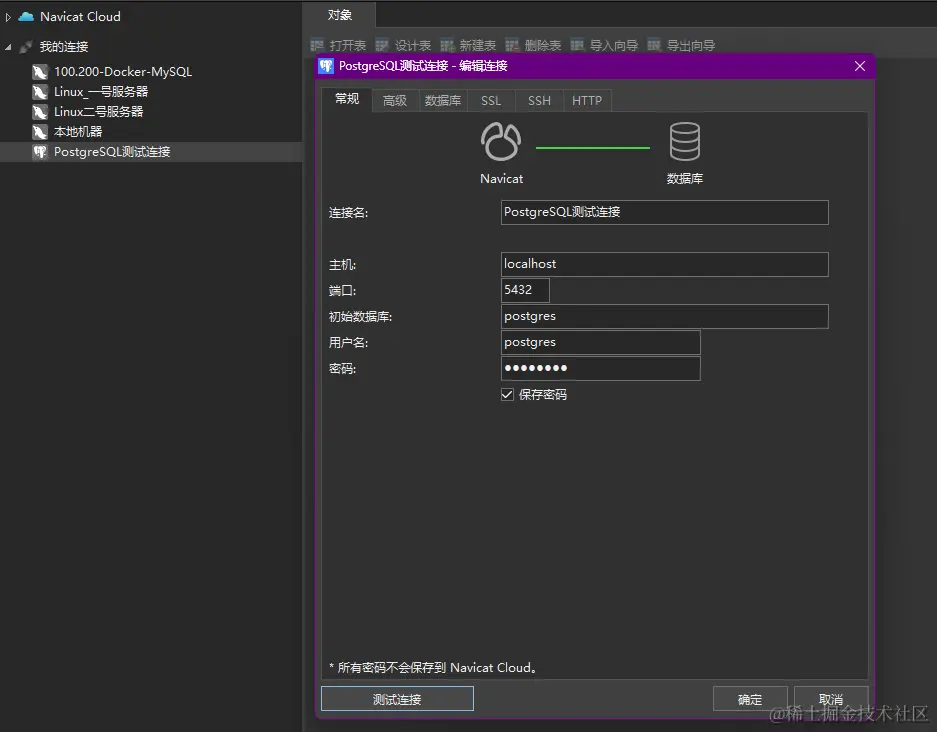This screenshot has height=732, width=937.
Task: Open the SSH tab
Action: click(x=540, y=100)
